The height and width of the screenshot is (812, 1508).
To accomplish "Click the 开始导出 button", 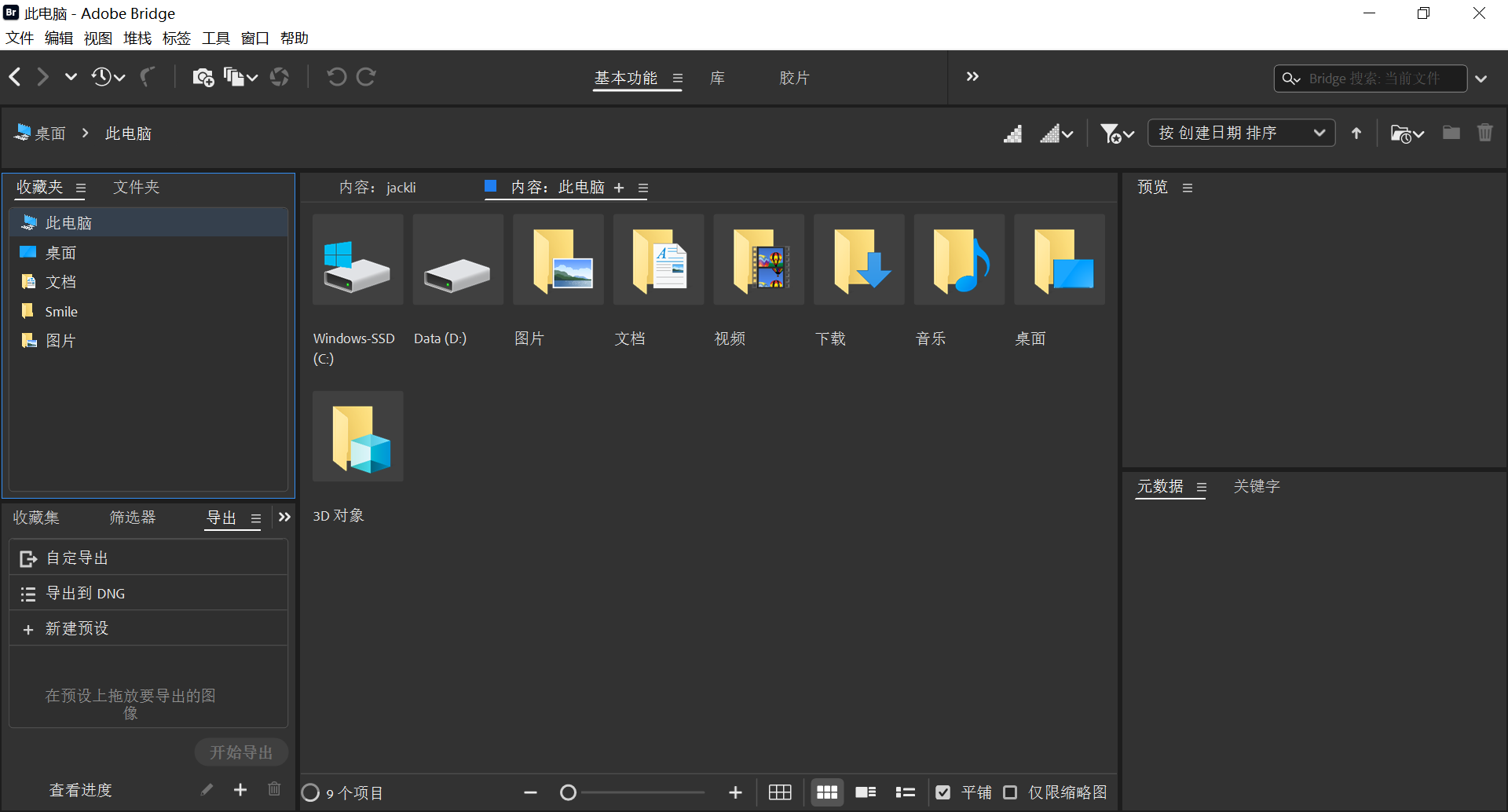I will [240, 752].
